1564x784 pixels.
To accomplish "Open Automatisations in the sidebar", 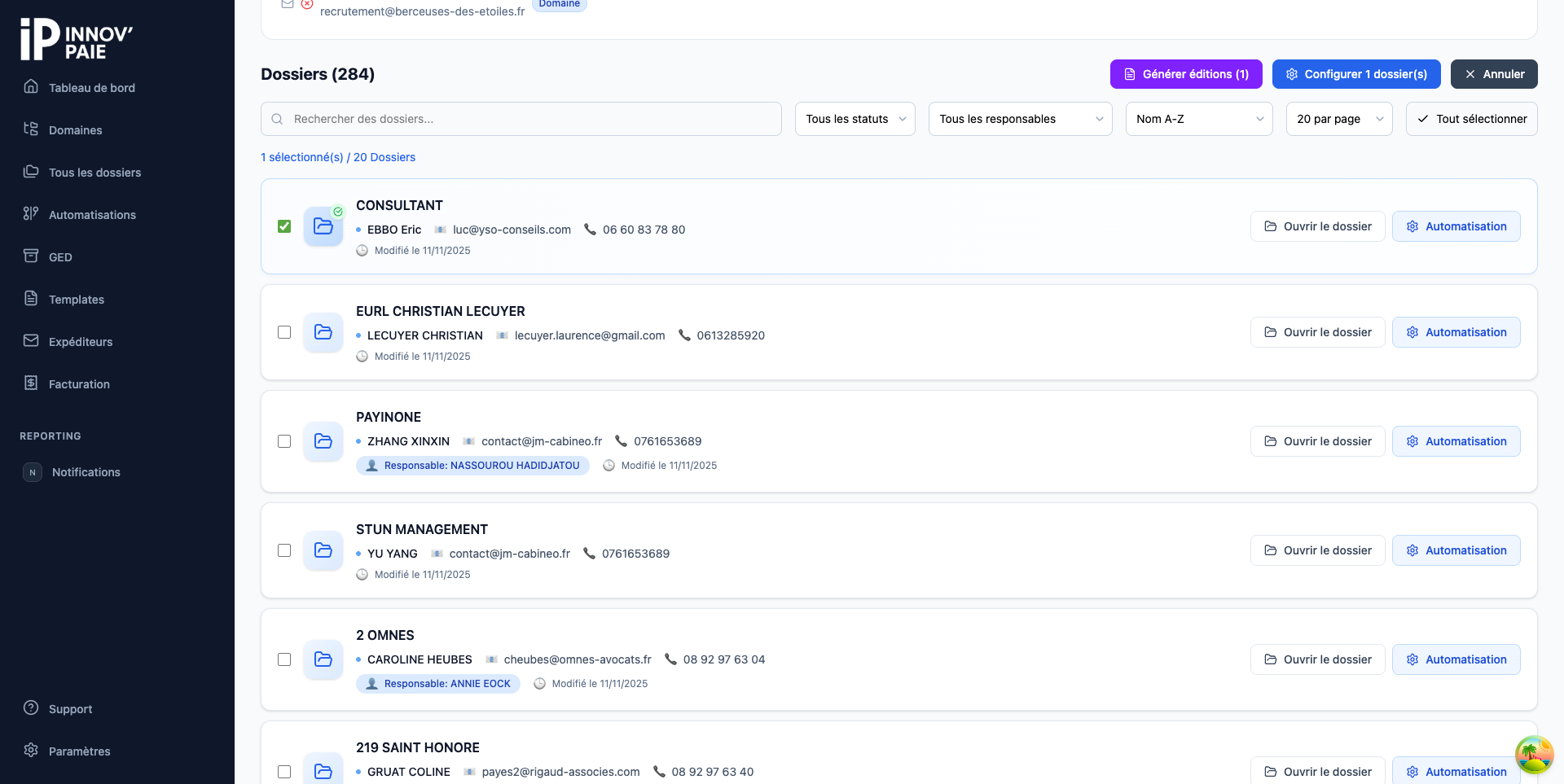I will point(92,215).
